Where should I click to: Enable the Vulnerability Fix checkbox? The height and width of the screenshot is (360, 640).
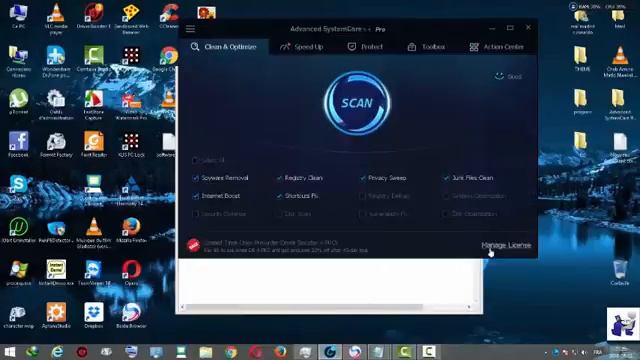(x=362, y=213)
